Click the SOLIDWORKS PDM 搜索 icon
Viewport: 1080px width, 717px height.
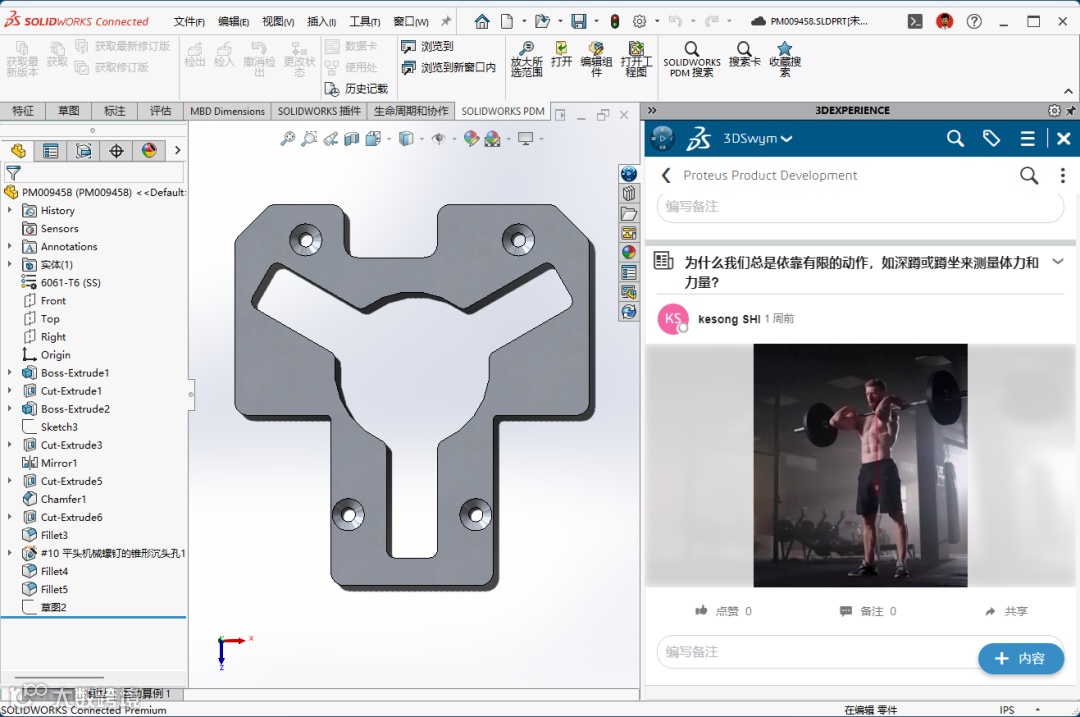[691, 50]
